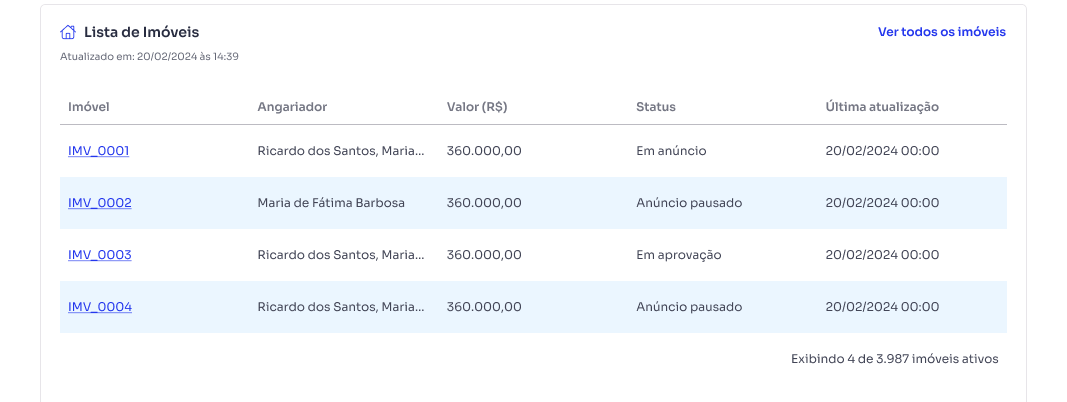Click the Imóvel column header

89,107
